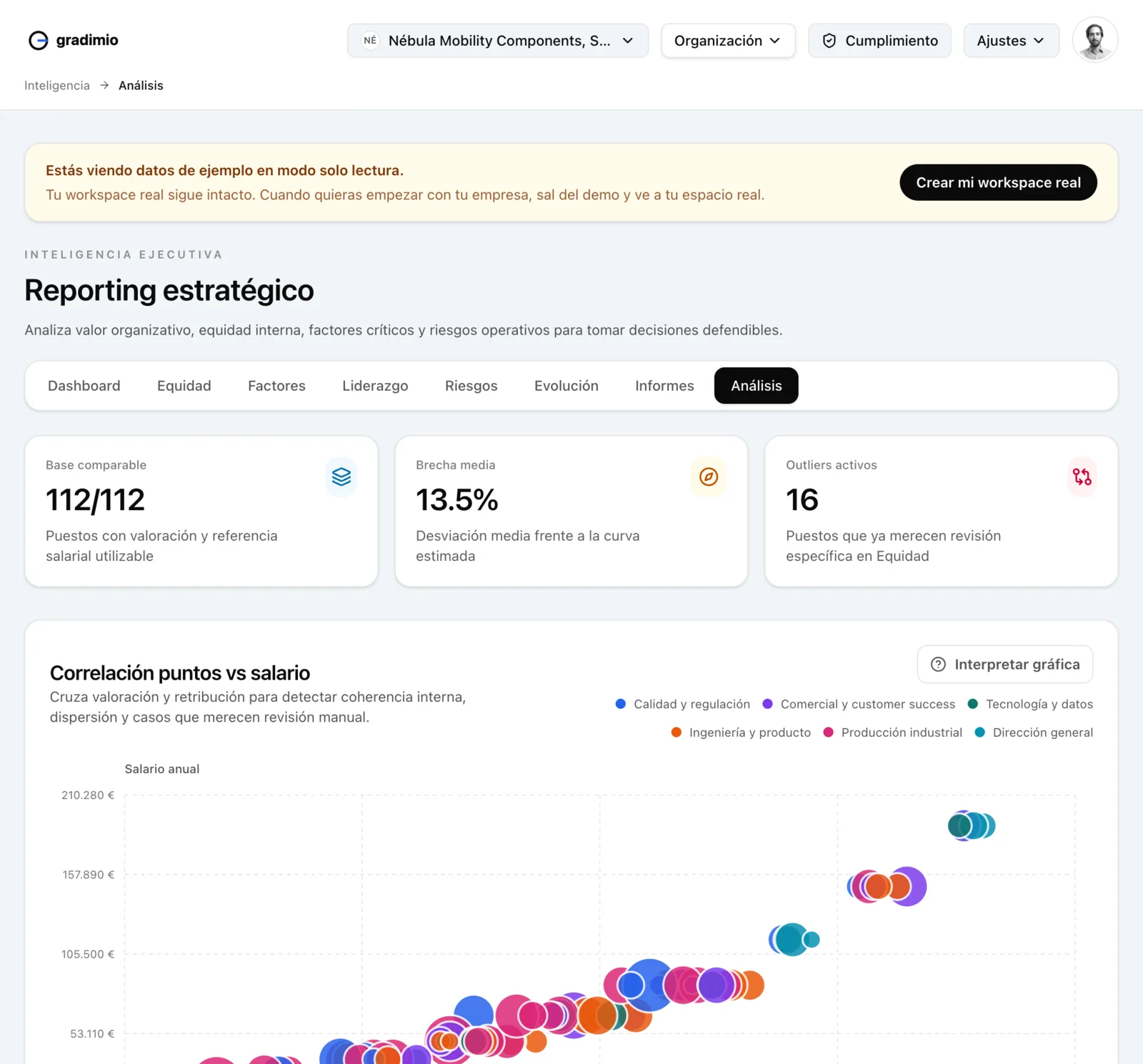Click the 105.500 € axis value
Viewport: 1143px width, 1064px height.
88,954
